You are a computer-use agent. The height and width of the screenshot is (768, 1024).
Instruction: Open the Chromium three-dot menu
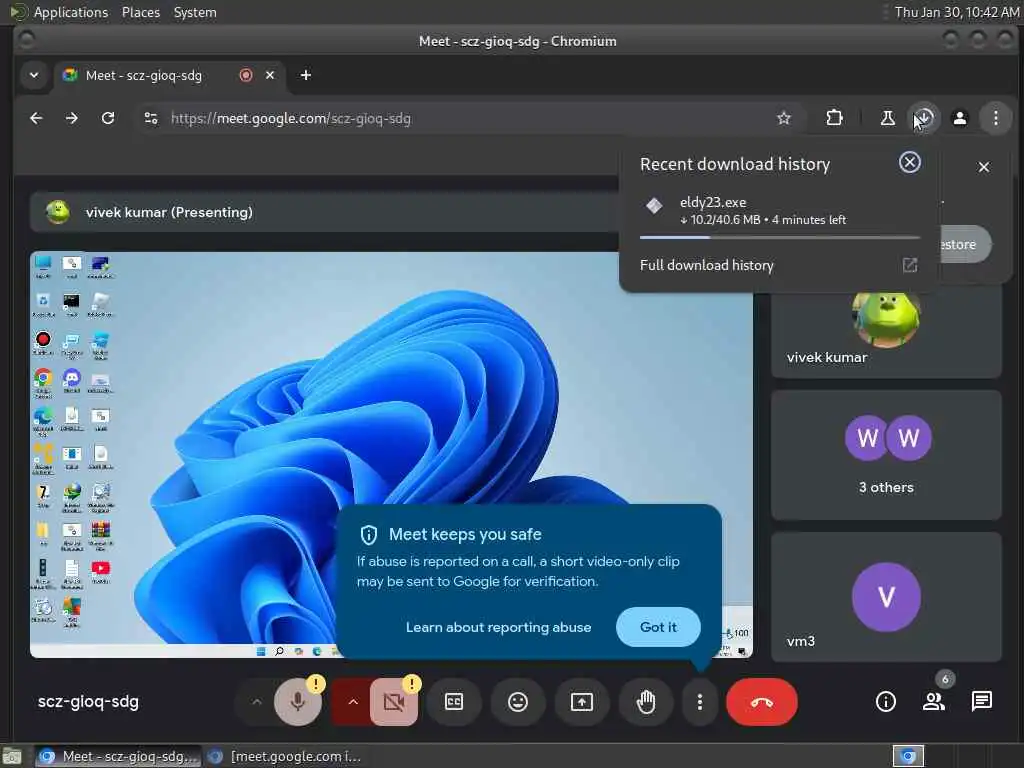(x=995, y=118)
